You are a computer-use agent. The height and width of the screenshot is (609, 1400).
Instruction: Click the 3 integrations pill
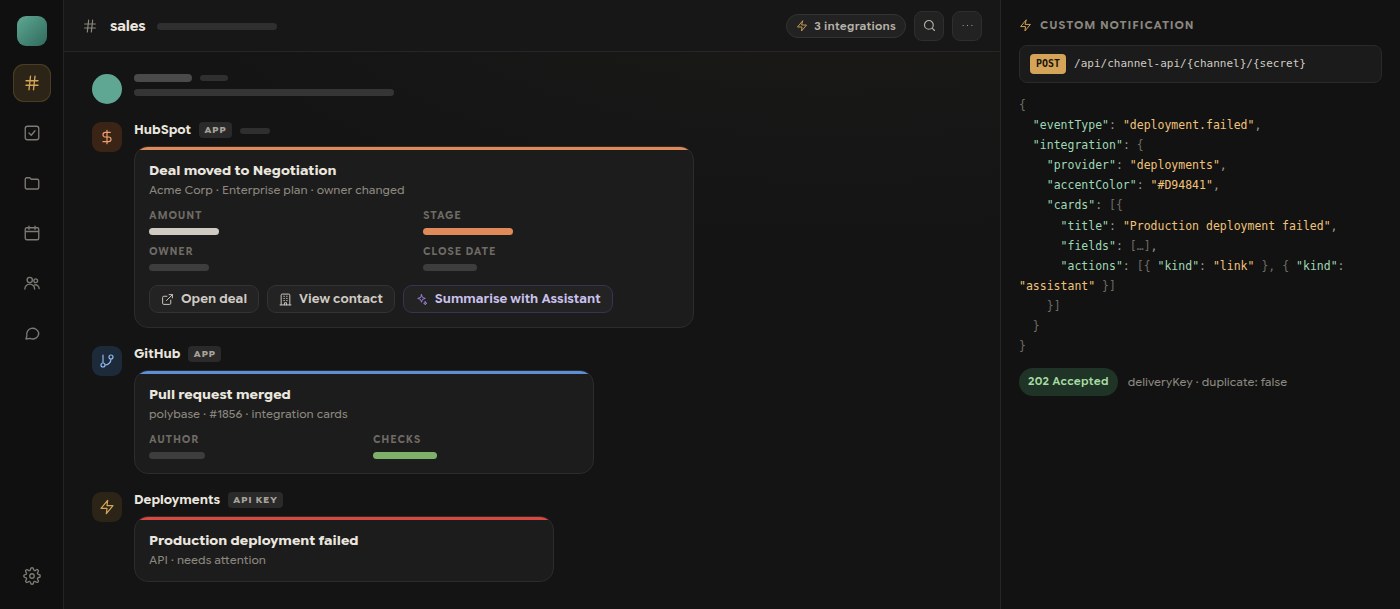click(846, 26)
